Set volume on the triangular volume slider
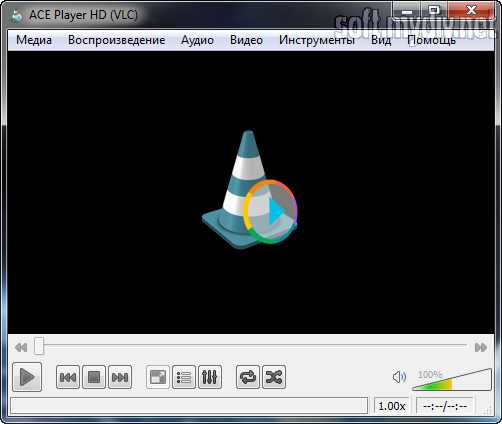Image resolution: width=502 pixels, height=424 pixels. (452, 379)
